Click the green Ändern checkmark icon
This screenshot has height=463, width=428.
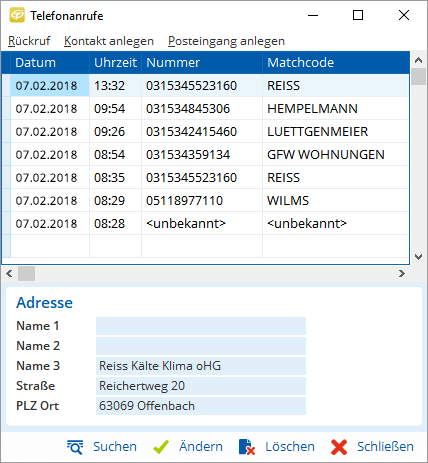(161, 447)
